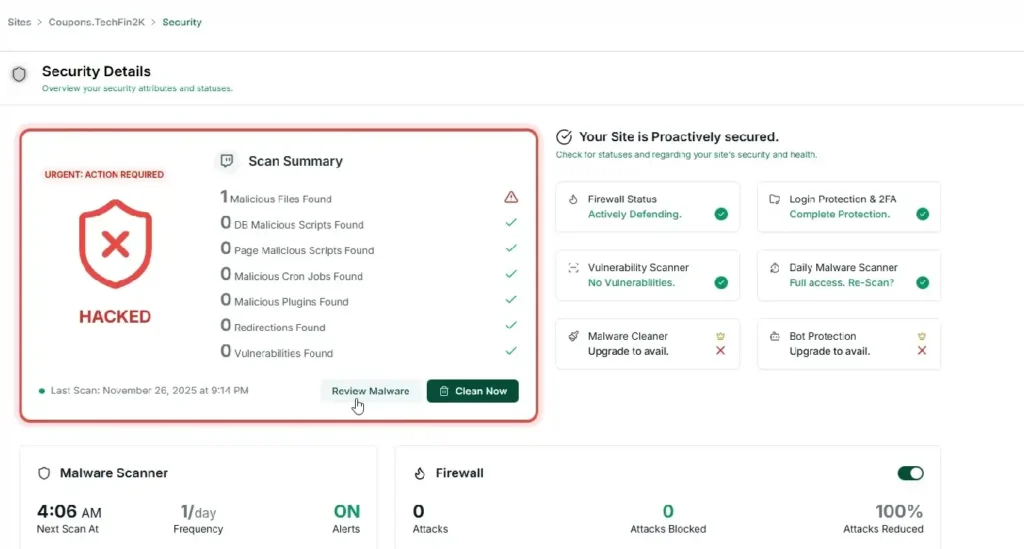Open the Login Protection & 2FA card
This screenshot has height=549, width=1024.
pos(848,207)
